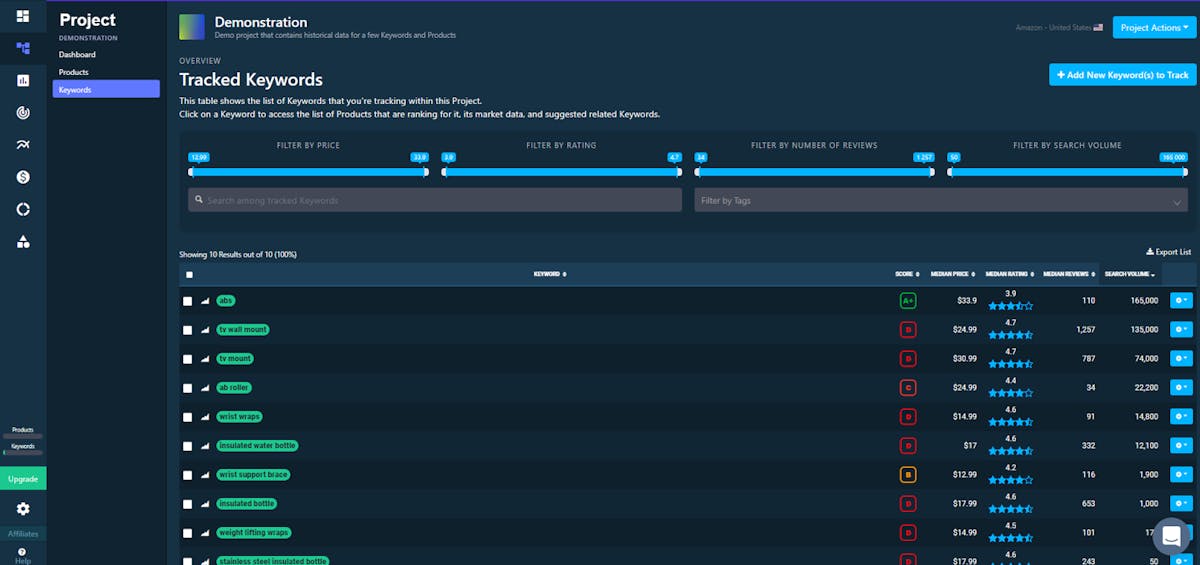
Task: Click the chart icon for wrist support brace
Action: click(205, 475)
